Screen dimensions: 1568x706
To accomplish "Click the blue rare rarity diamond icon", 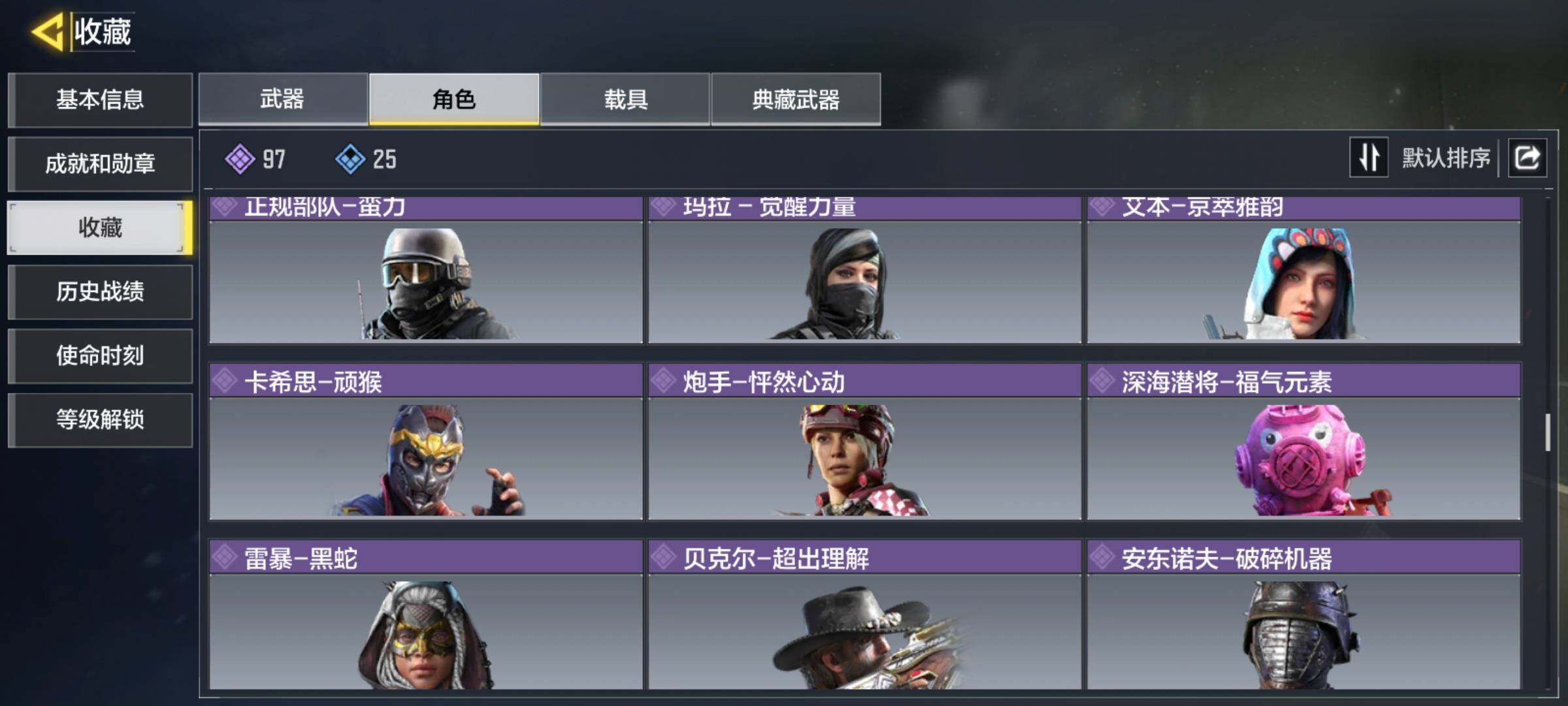I will [350, 159].
